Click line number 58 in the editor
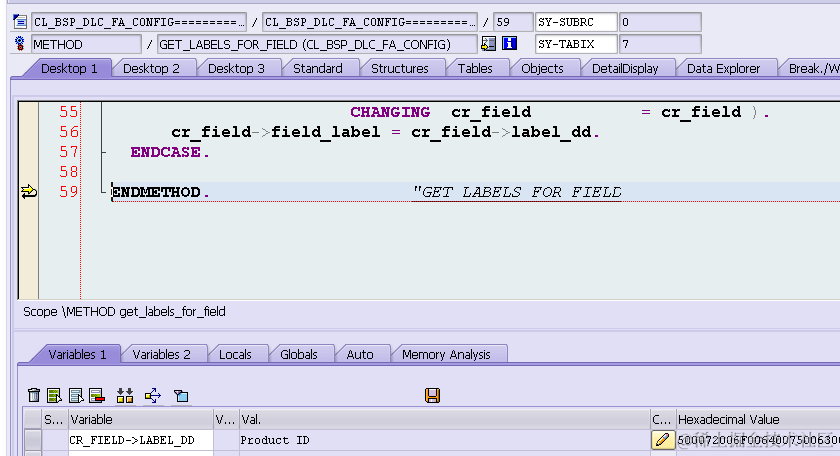Image resolution: width=840 pixels, height=456 pixels. [x=69, y=172]
